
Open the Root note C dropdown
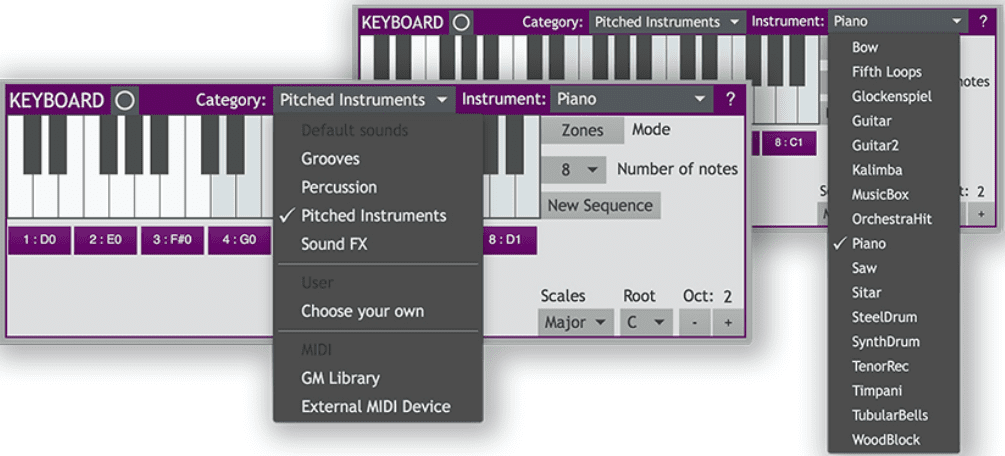[645, 322]
